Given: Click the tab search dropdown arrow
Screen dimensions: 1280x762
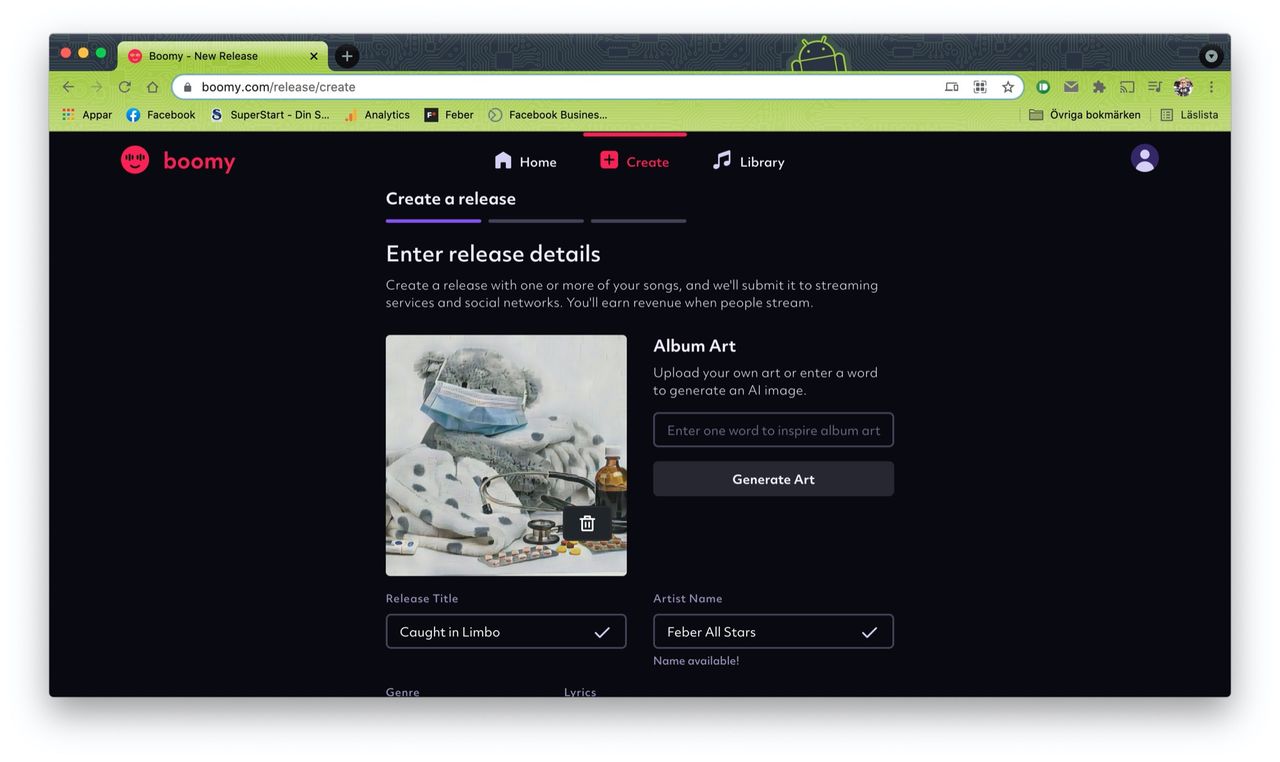Looking at the screenshot, I should click(x=1211, y=56).
